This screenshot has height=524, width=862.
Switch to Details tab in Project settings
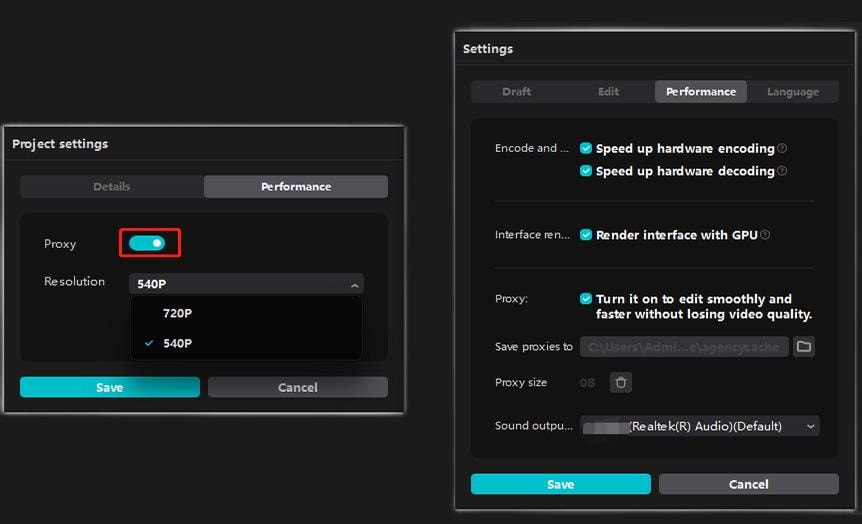(112, 186)
